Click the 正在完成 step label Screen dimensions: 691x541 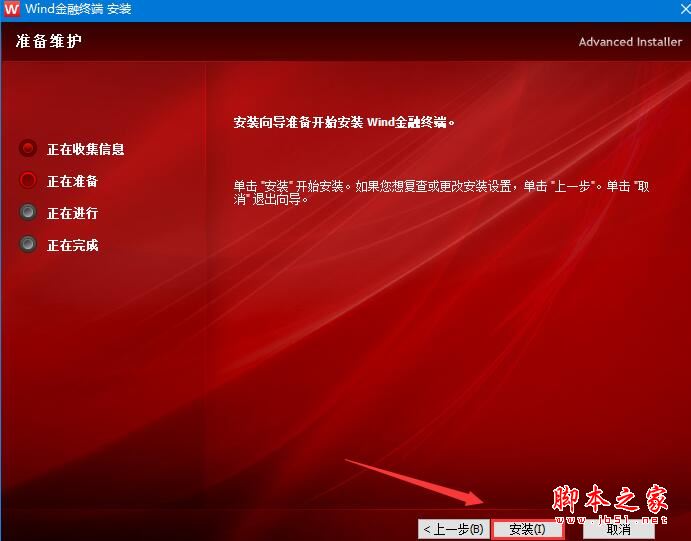click(72, 245)
